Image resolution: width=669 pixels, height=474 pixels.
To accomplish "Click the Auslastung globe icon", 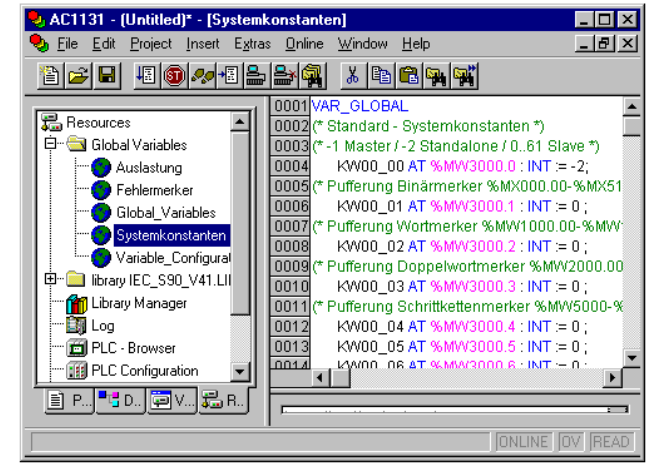I will click(101, 168).
